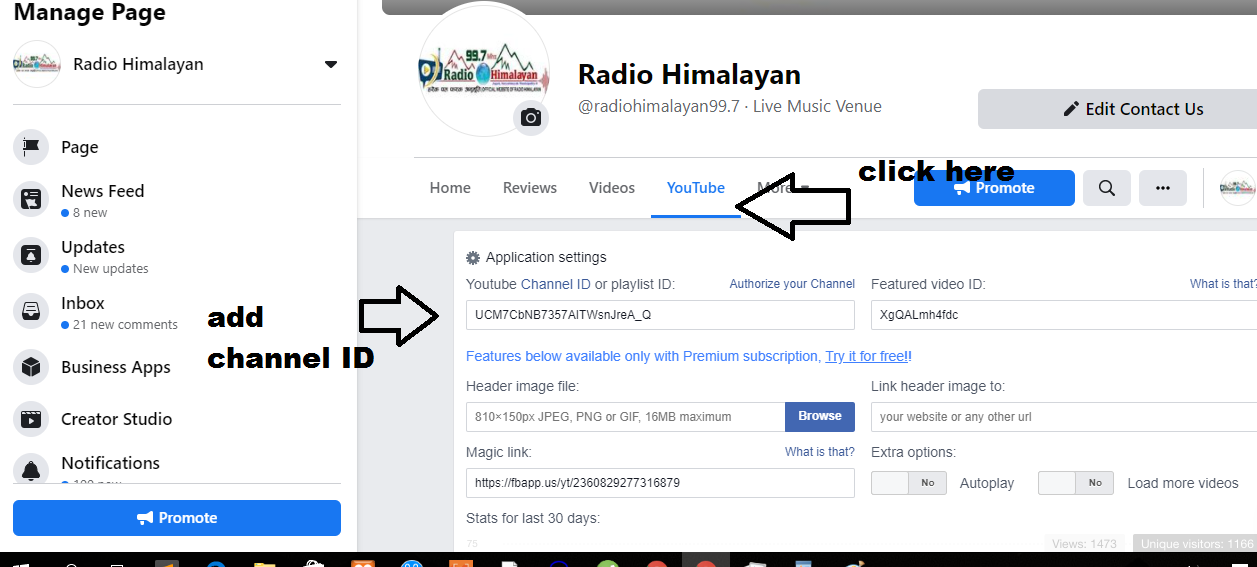Image resolution: width=1257 pixels, height=567 pixels.
Task: Click '21 new comments' under Inbox
Action: pyautogui.click(x=119, y=325)
